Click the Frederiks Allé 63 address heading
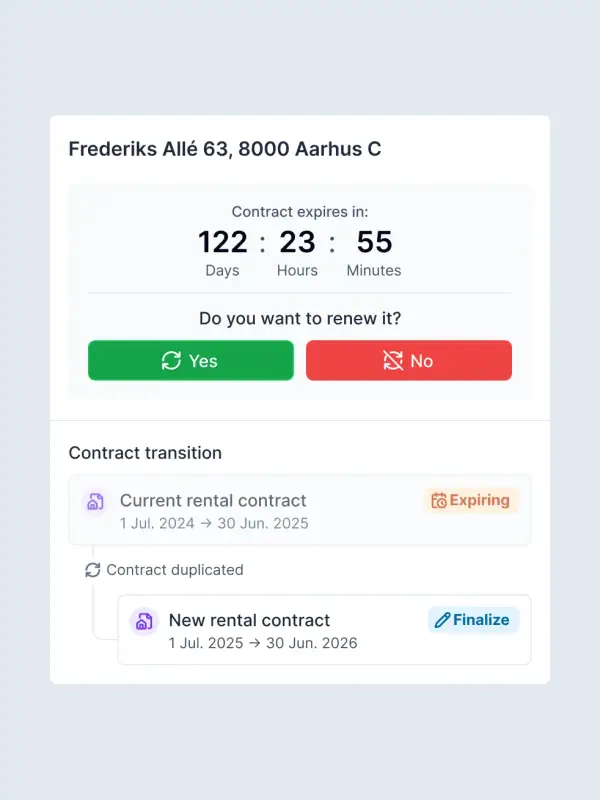Image resolution: width=600 pixels, height=800 pixels. (x=224, y=149)
